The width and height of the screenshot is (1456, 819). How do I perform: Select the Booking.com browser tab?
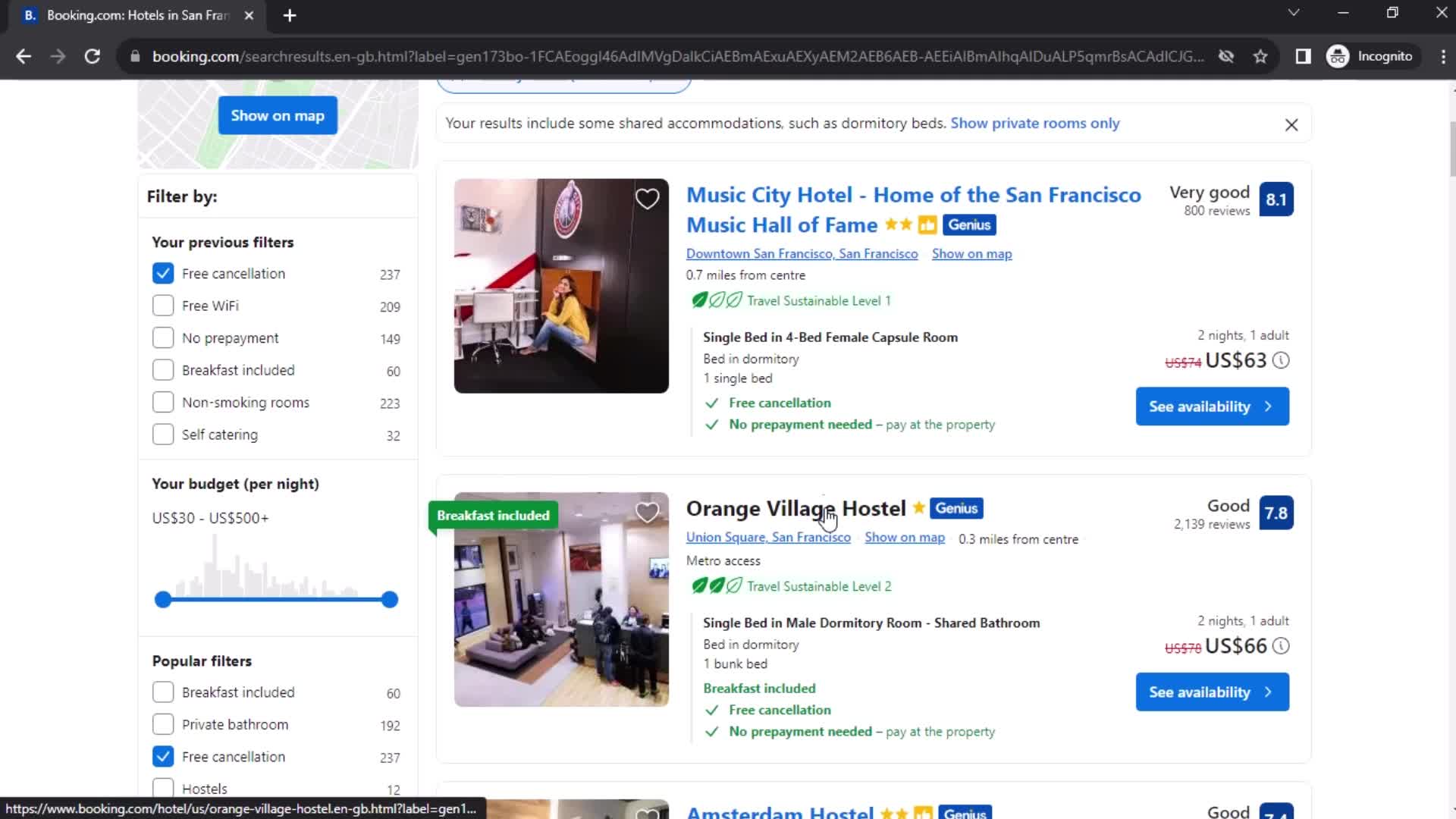point(137,15)
